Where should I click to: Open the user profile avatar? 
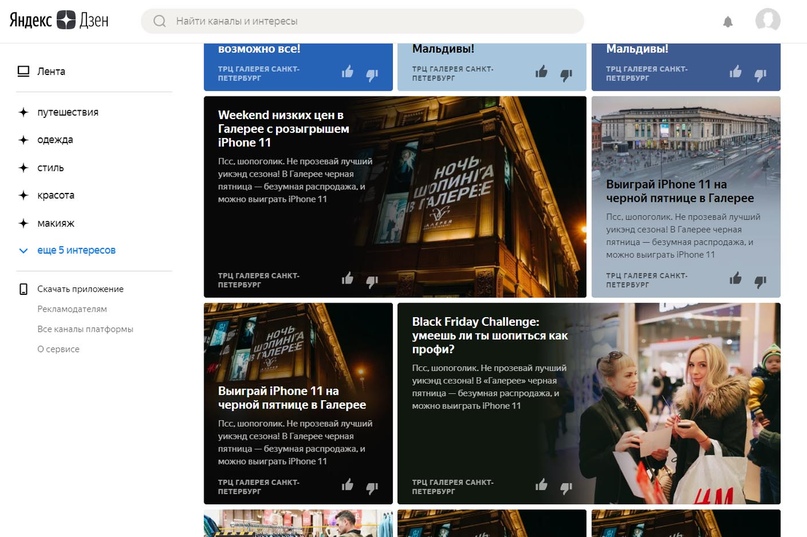768,21
